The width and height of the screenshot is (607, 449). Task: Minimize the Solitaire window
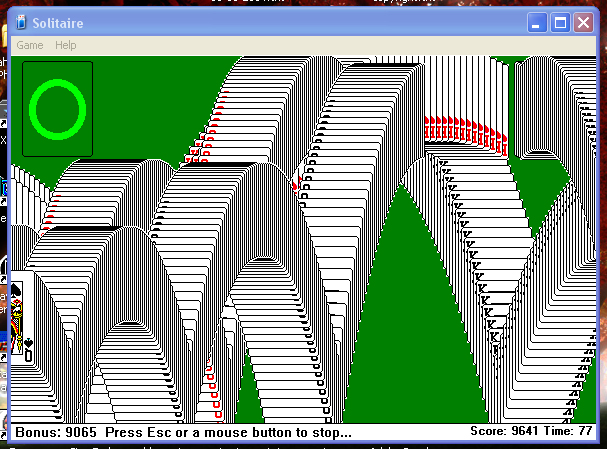pos(539,22)
